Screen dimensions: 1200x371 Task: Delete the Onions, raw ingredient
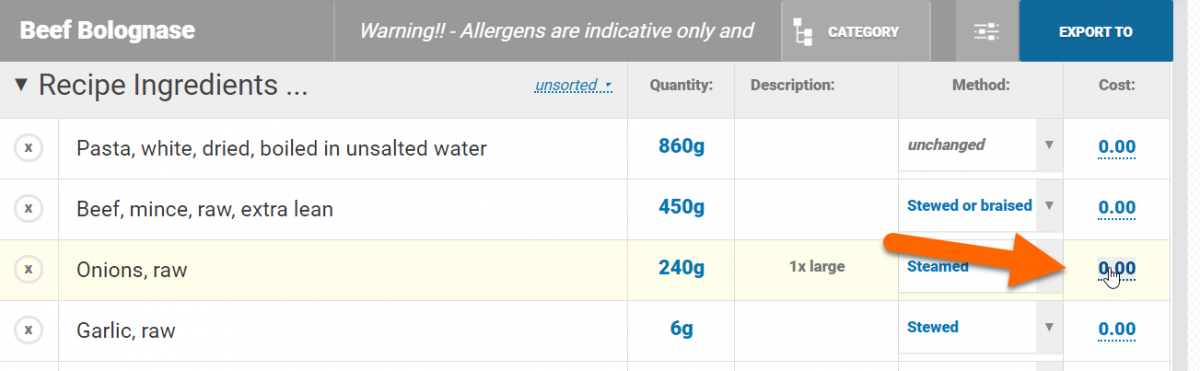coord(29,269)
